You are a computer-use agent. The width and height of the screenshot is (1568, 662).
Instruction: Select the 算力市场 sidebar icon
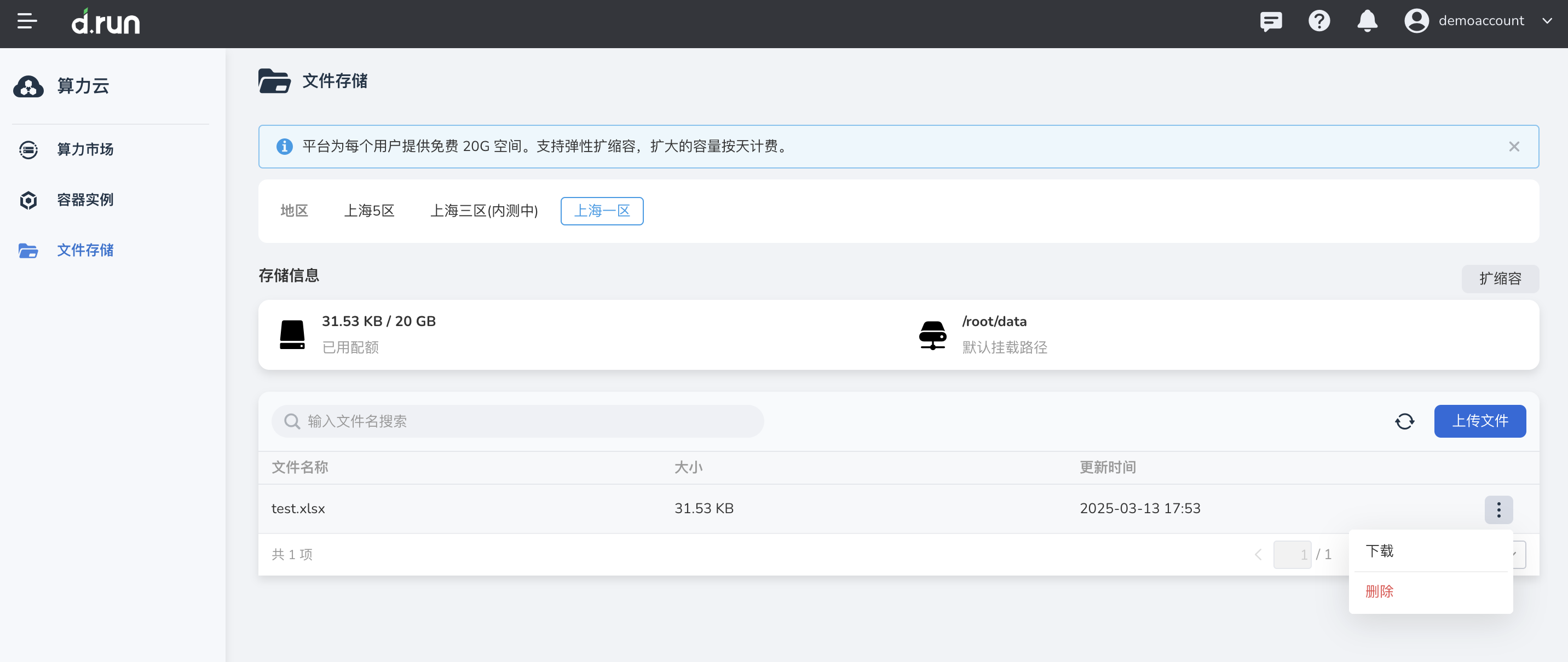pos(28,150)
